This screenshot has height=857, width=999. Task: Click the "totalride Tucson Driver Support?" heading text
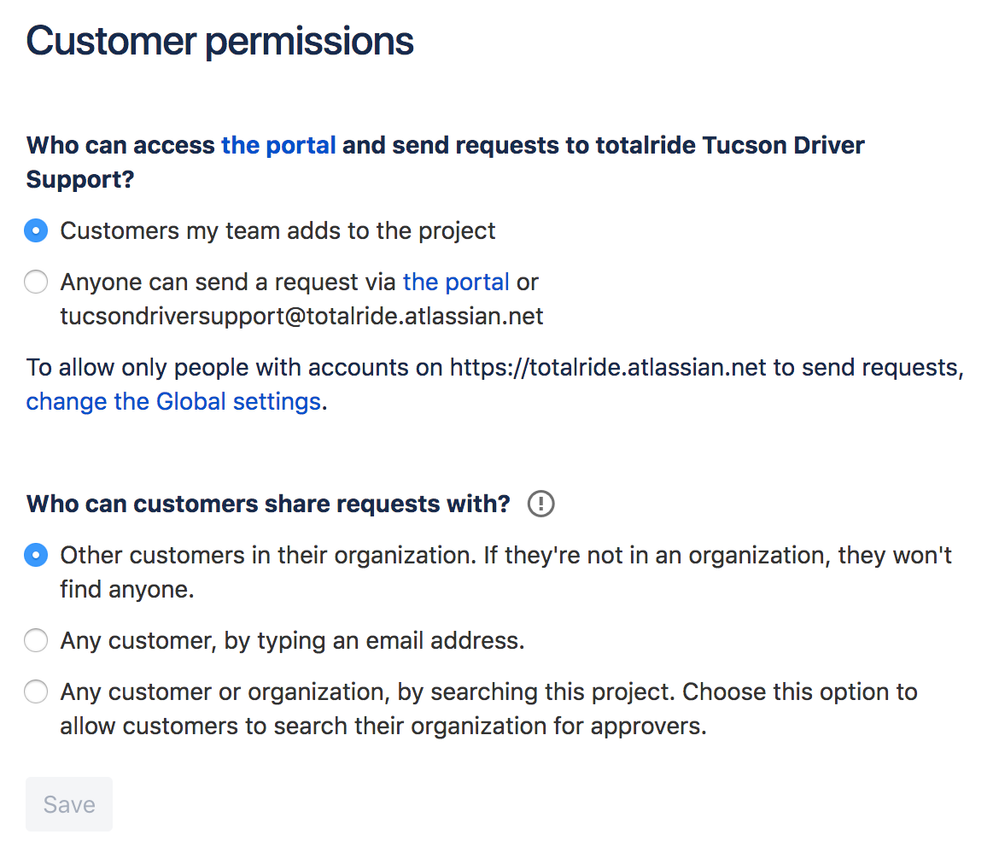[445, 162]
